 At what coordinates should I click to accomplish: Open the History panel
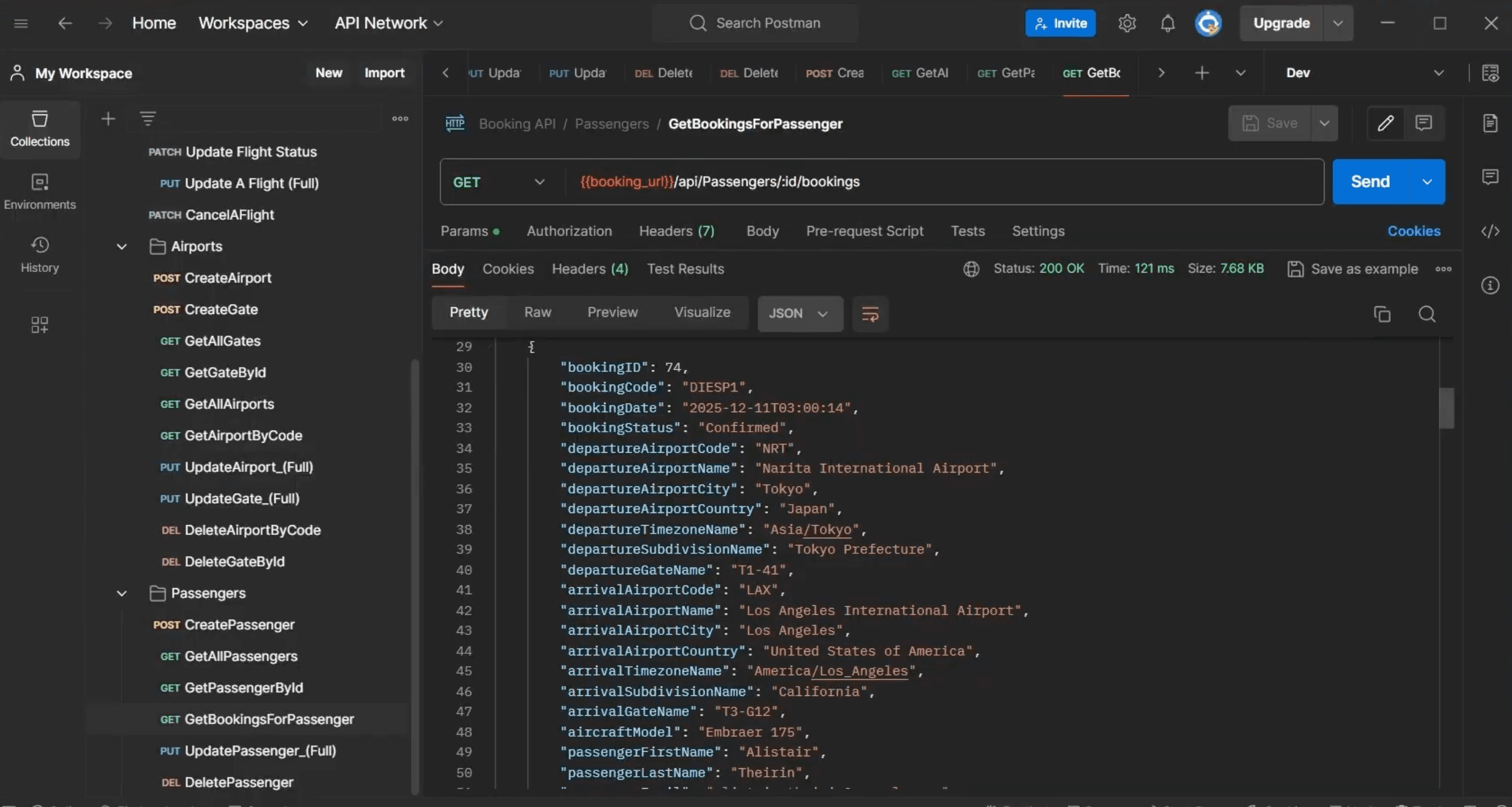tap(39, 254)
